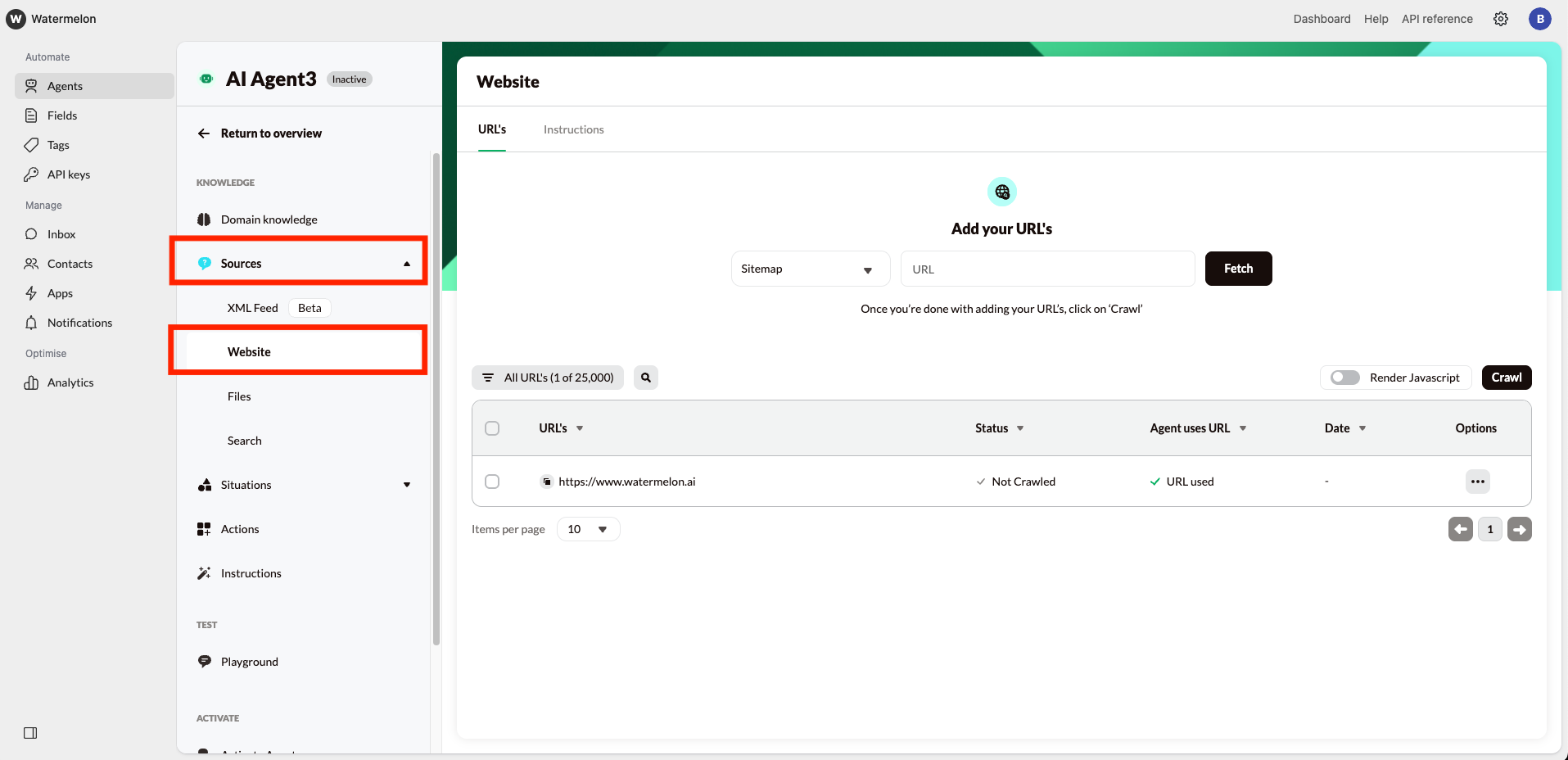Open the Dashboard menu item
Screen dimensions: 1568x760
(1321, 18)
